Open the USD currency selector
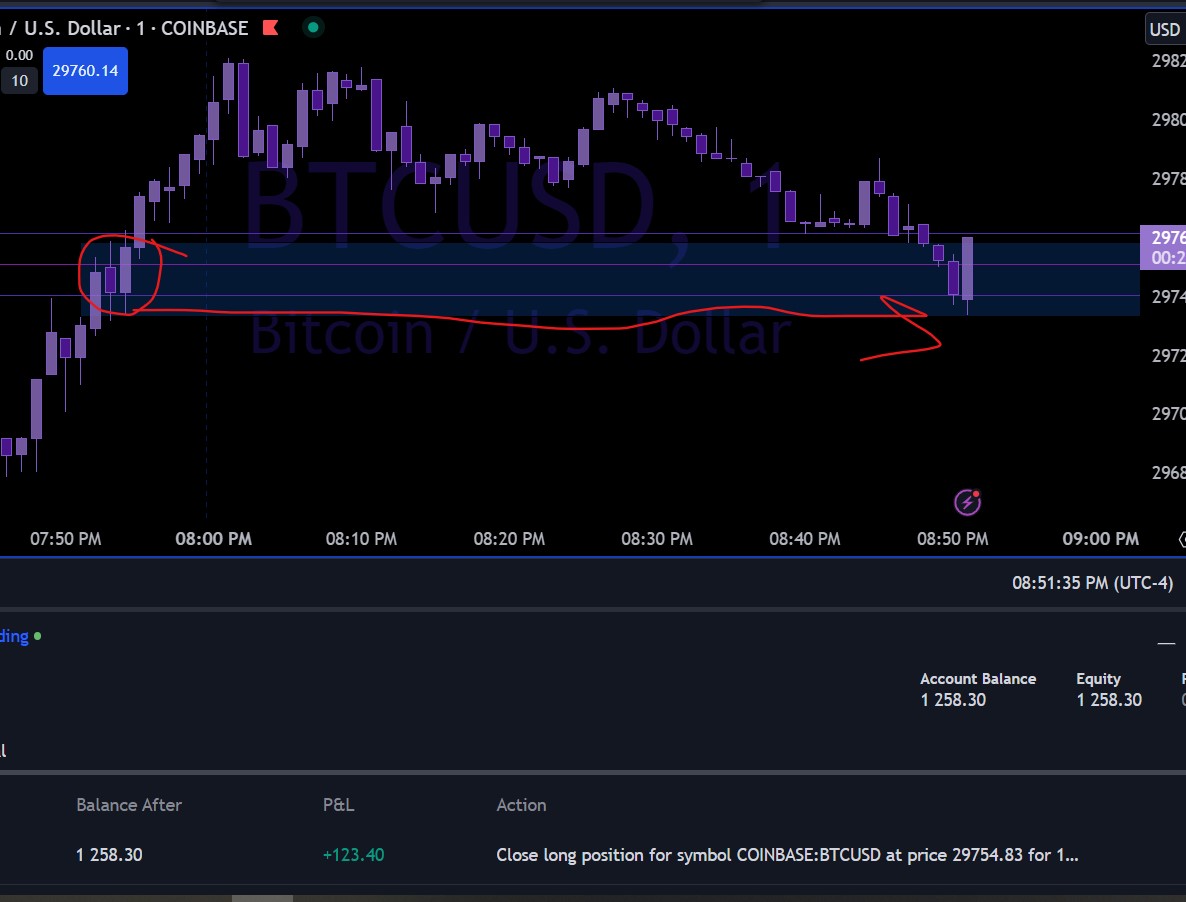Image resolution: width=1186 pixels, height=902 pixels. 1165,29
